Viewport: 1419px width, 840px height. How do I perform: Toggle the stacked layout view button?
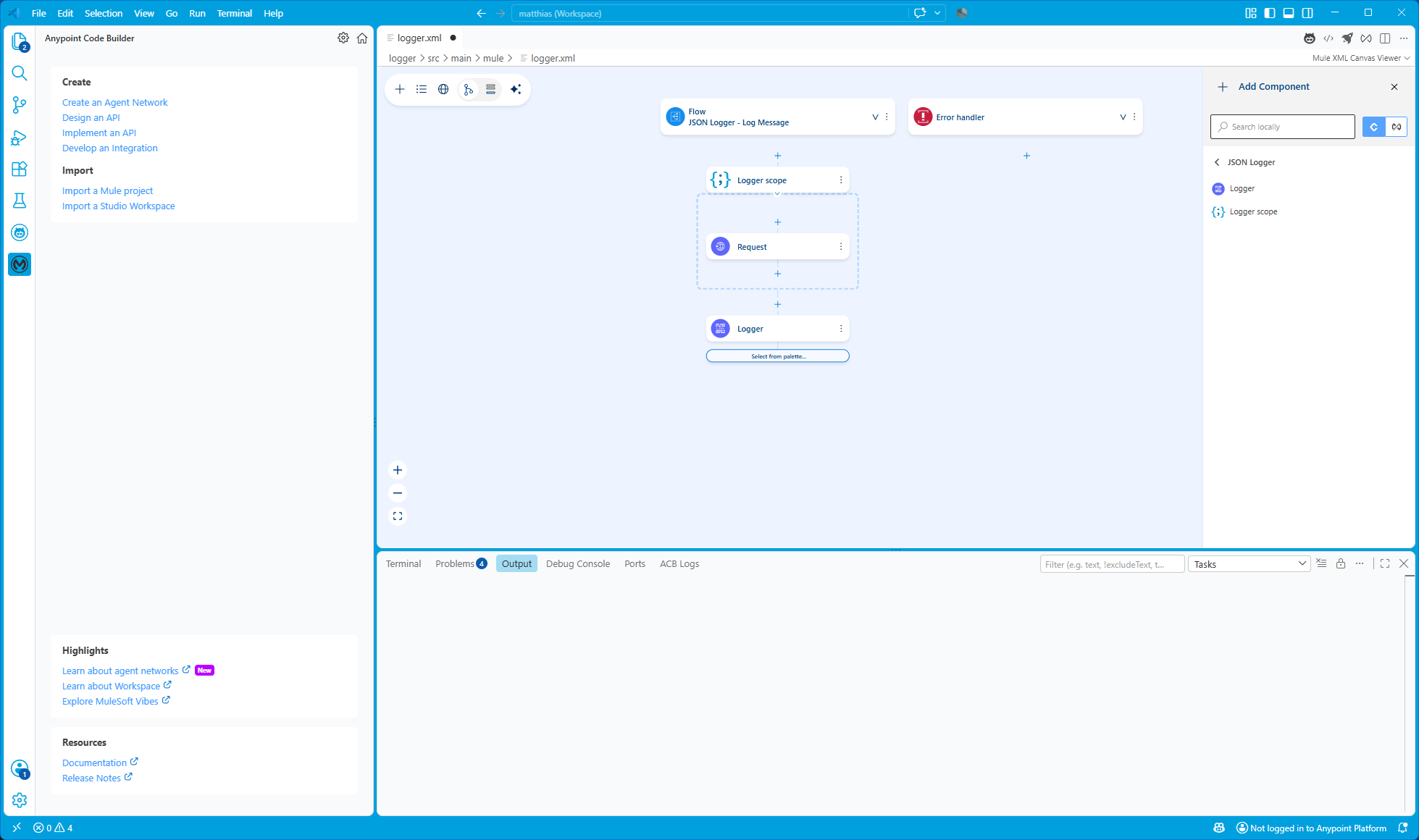(x=490, y=89)
